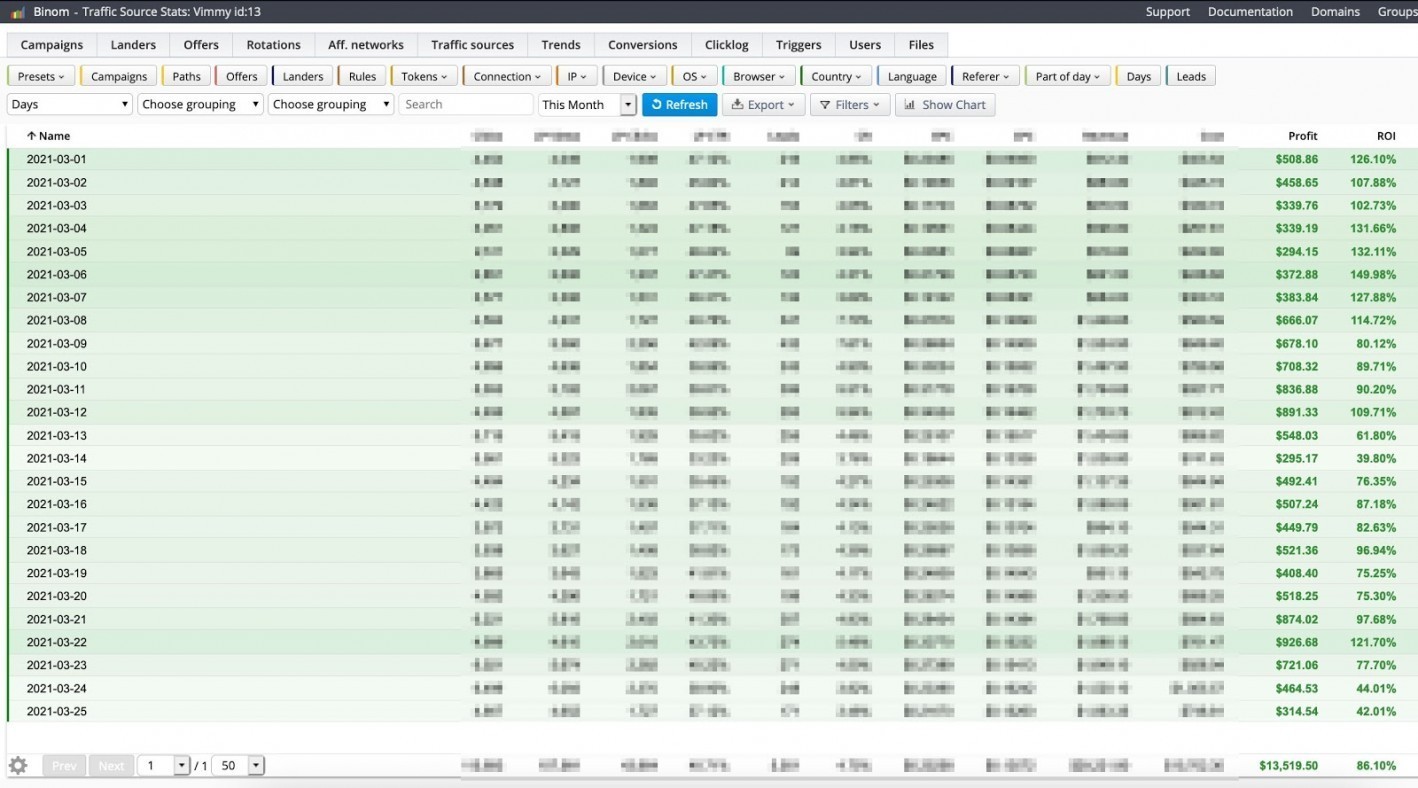Click the Search input field
Viewport: 1418px width, 788px height.
pos(466,105)
